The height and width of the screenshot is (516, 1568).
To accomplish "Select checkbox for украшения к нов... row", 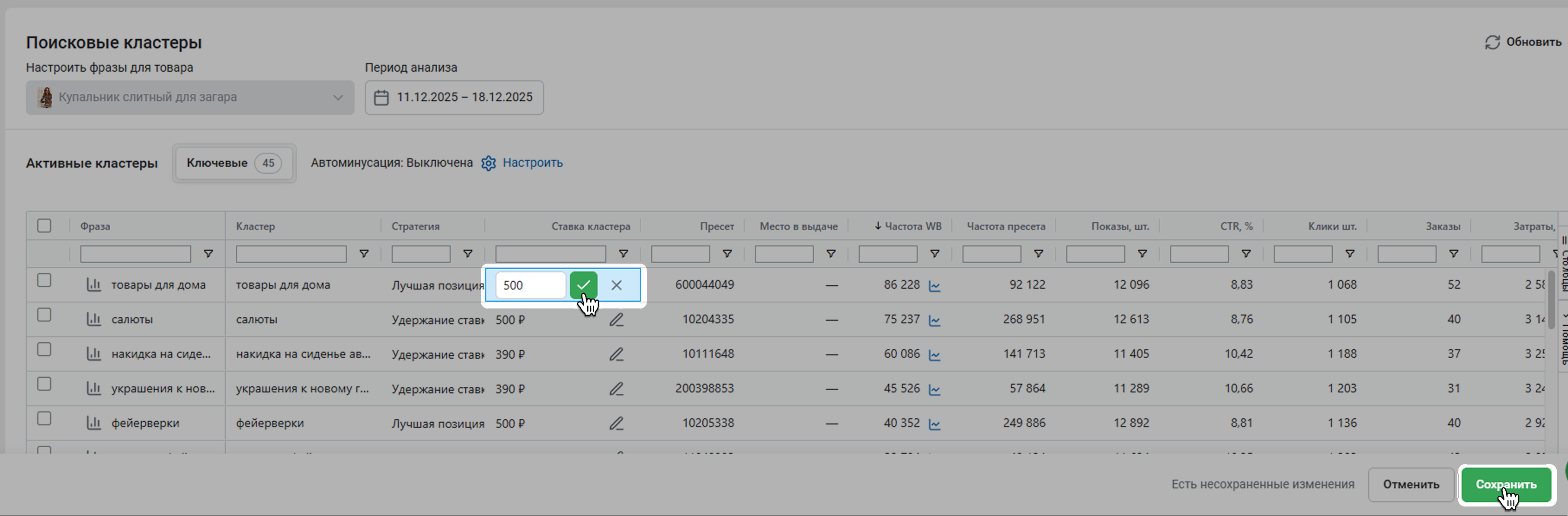I will 44,384.
